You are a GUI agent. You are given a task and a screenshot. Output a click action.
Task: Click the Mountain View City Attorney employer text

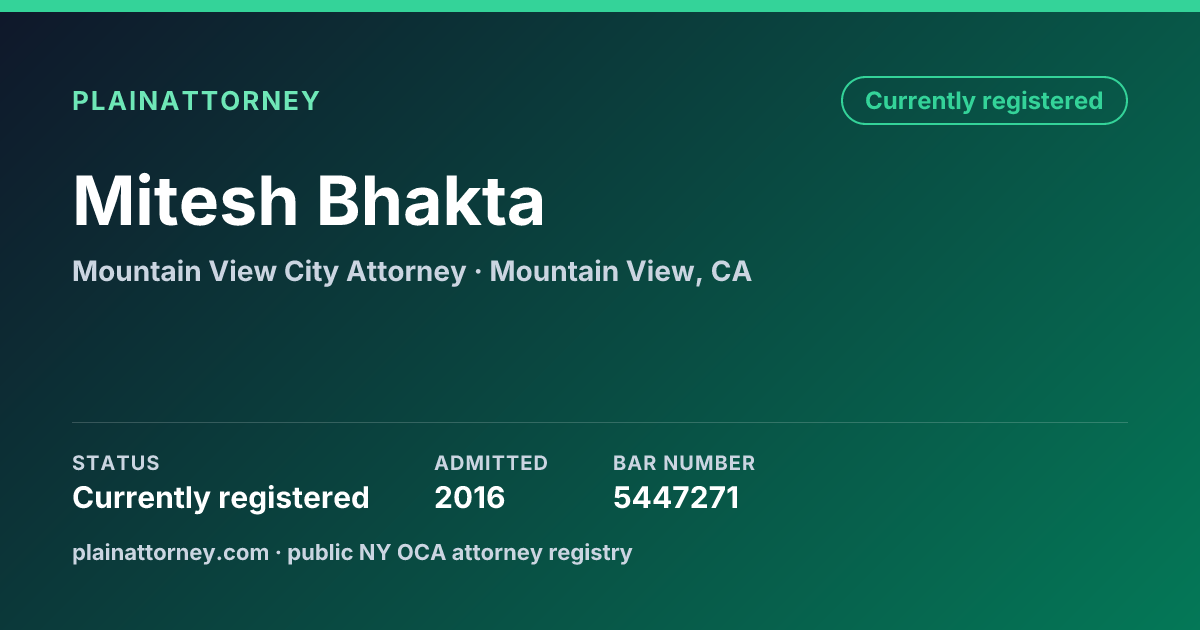tap(269, 271)
